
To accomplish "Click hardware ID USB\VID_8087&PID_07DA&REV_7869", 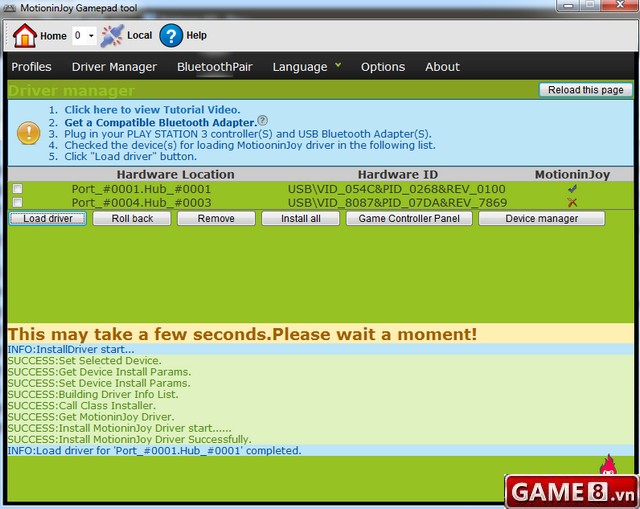I will click(397, 202).
